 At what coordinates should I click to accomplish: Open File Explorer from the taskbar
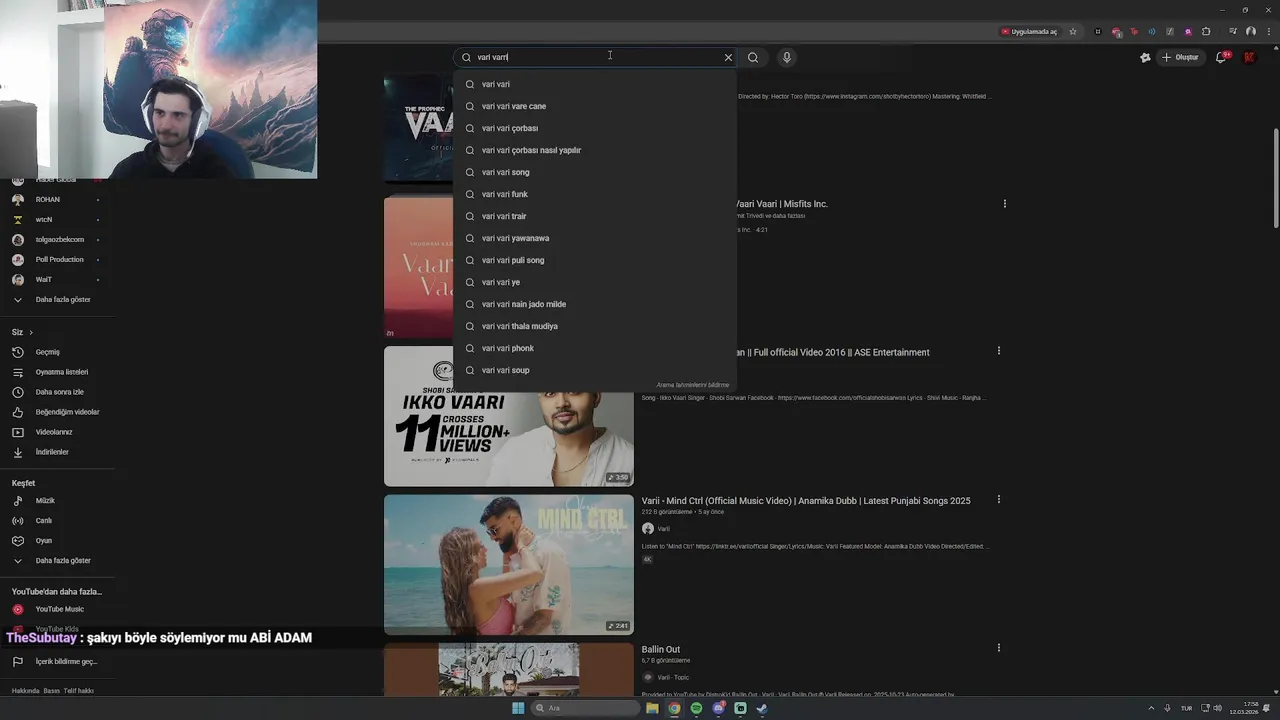coord(652,708)
